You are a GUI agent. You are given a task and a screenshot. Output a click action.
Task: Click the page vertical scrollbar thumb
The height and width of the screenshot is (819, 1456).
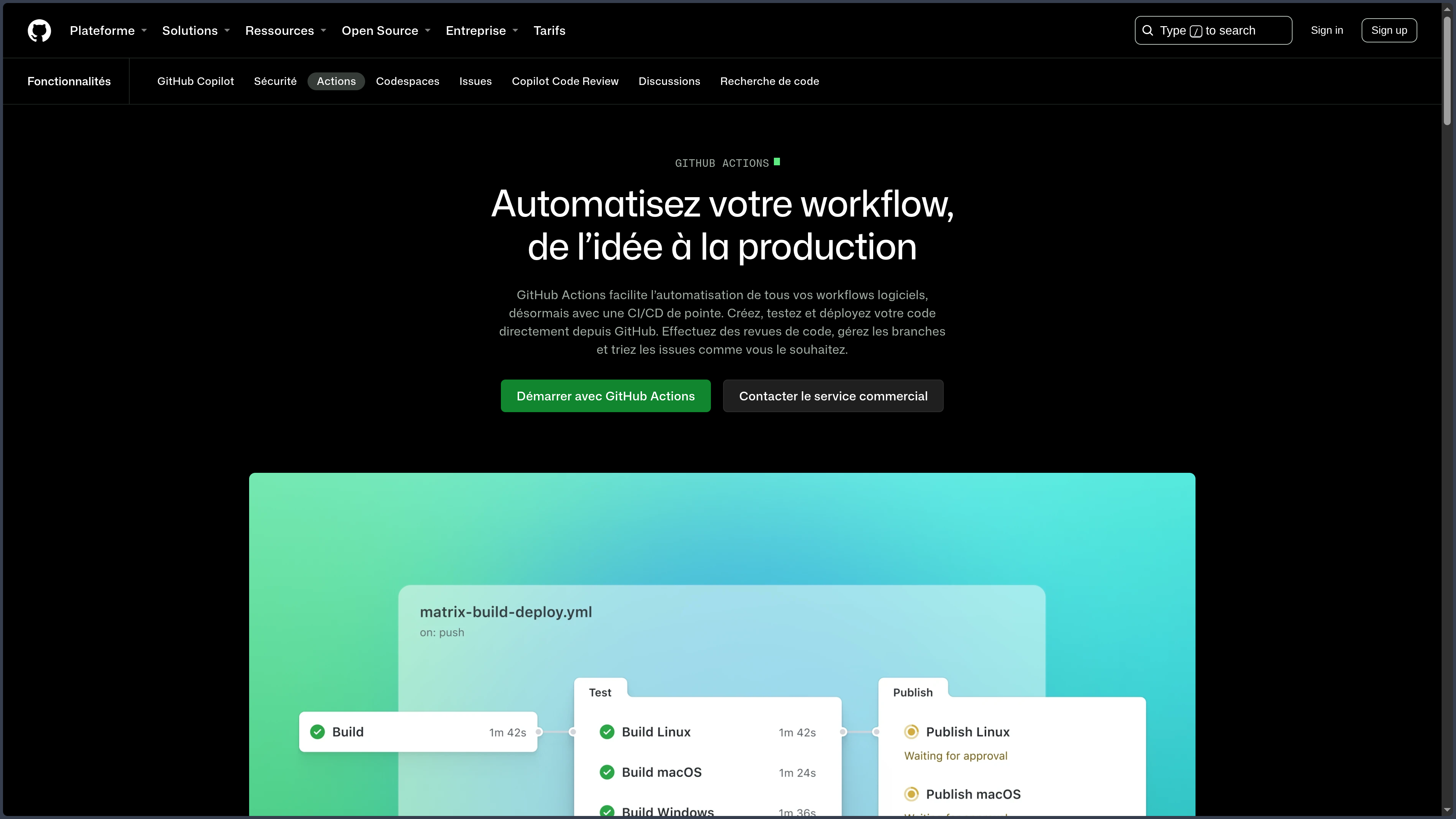(x=1447, y=71)
